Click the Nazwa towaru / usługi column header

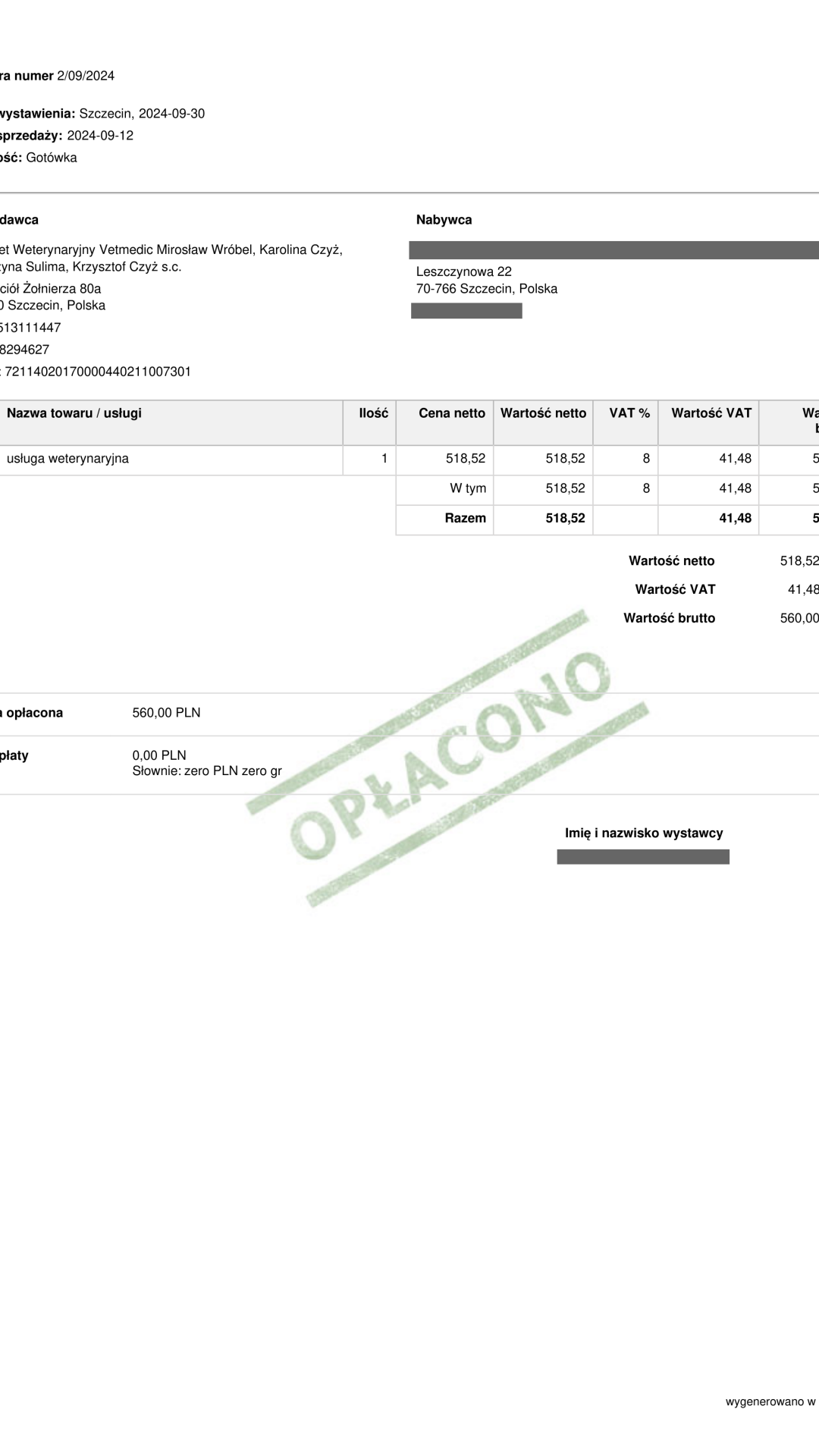(x=74, y=413)
